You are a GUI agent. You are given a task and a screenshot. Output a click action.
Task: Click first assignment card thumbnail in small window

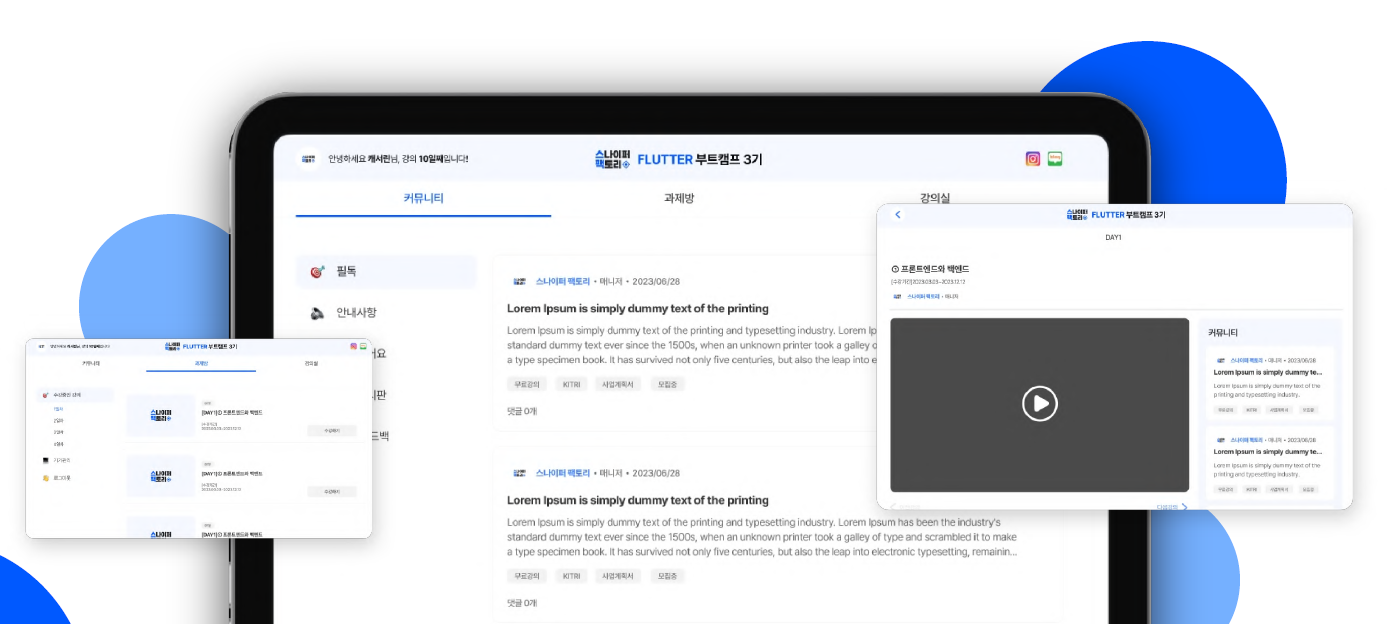point(161,415)
